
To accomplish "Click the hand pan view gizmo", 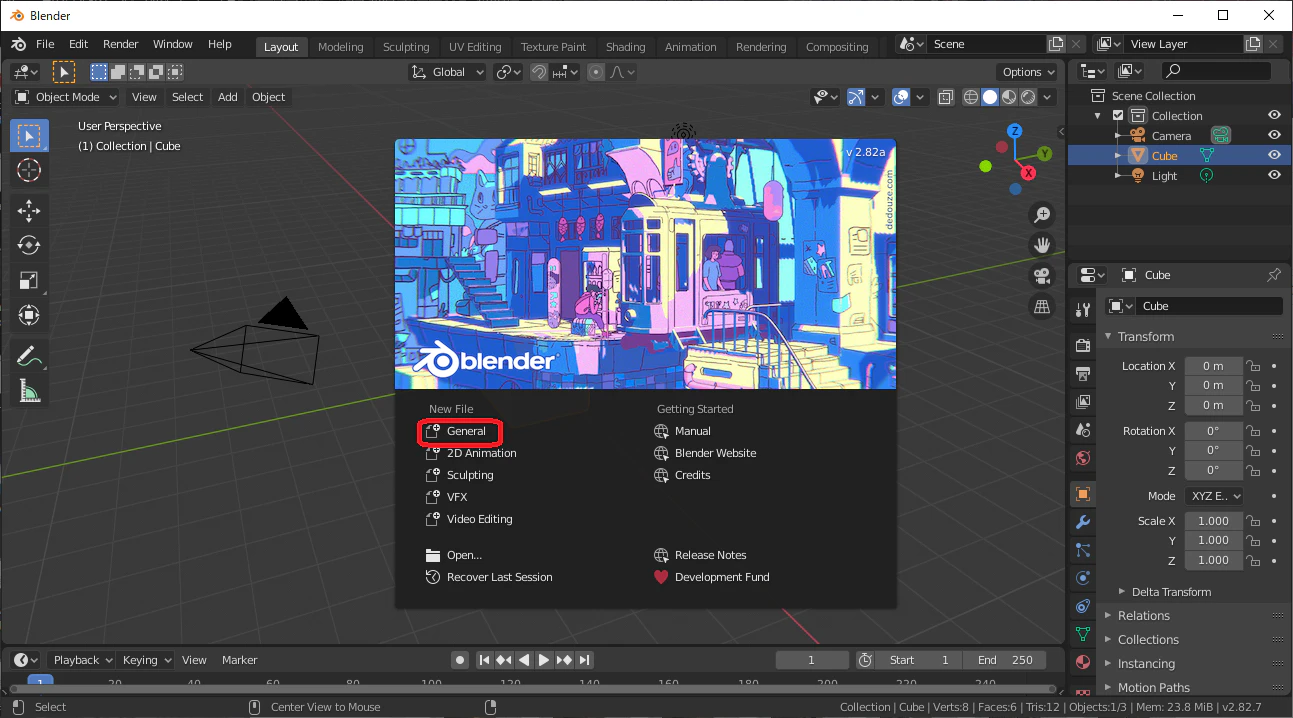I will tap(1042, 245).
